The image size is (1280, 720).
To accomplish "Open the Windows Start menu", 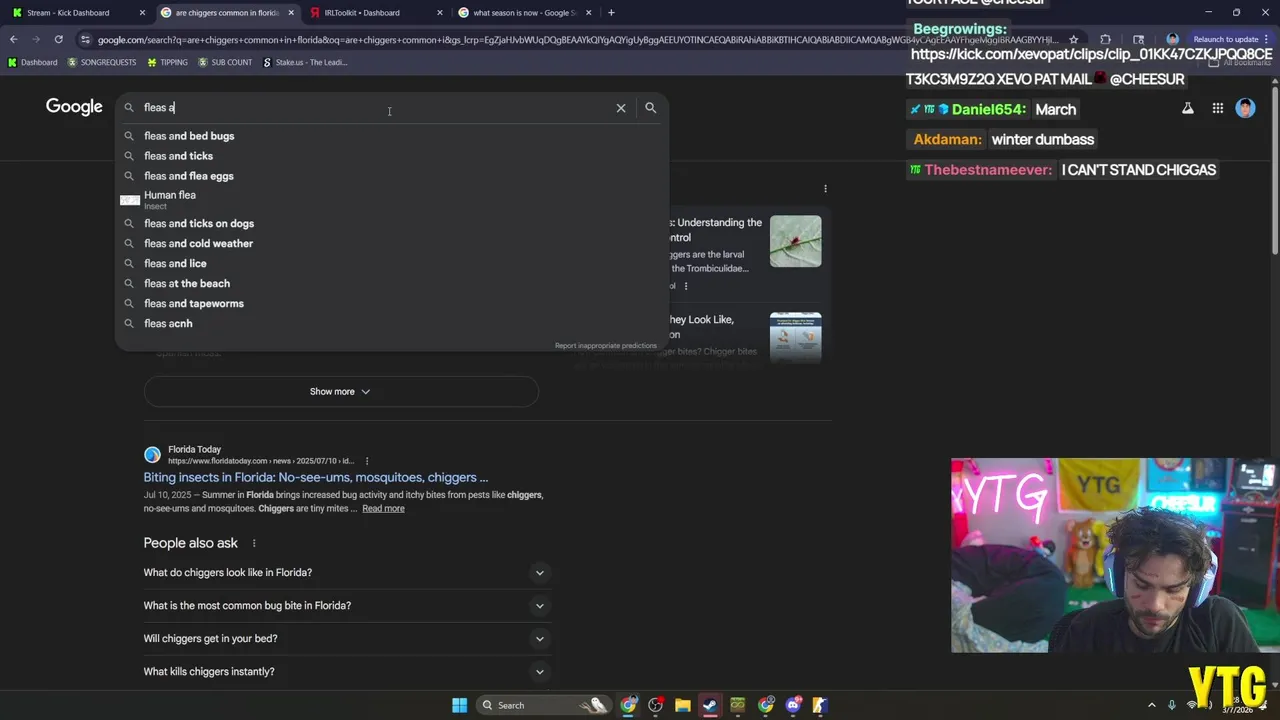I will tap(459, 705).
